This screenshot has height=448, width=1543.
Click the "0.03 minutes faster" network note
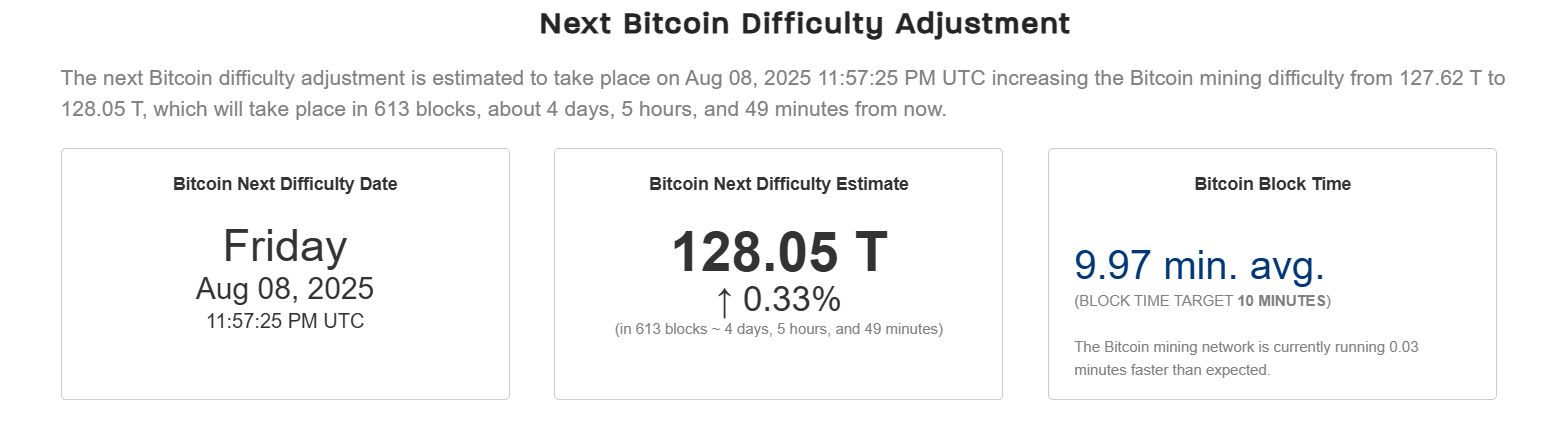(x=1247, y=359)
